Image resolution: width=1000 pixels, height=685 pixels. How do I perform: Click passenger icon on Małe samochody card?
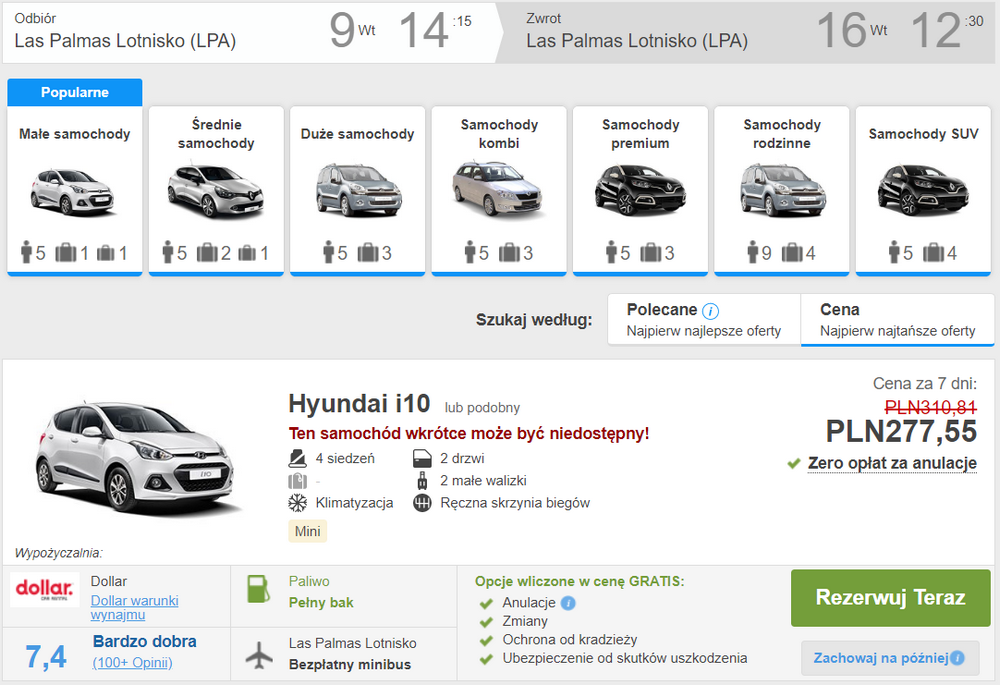pos(26,252)
